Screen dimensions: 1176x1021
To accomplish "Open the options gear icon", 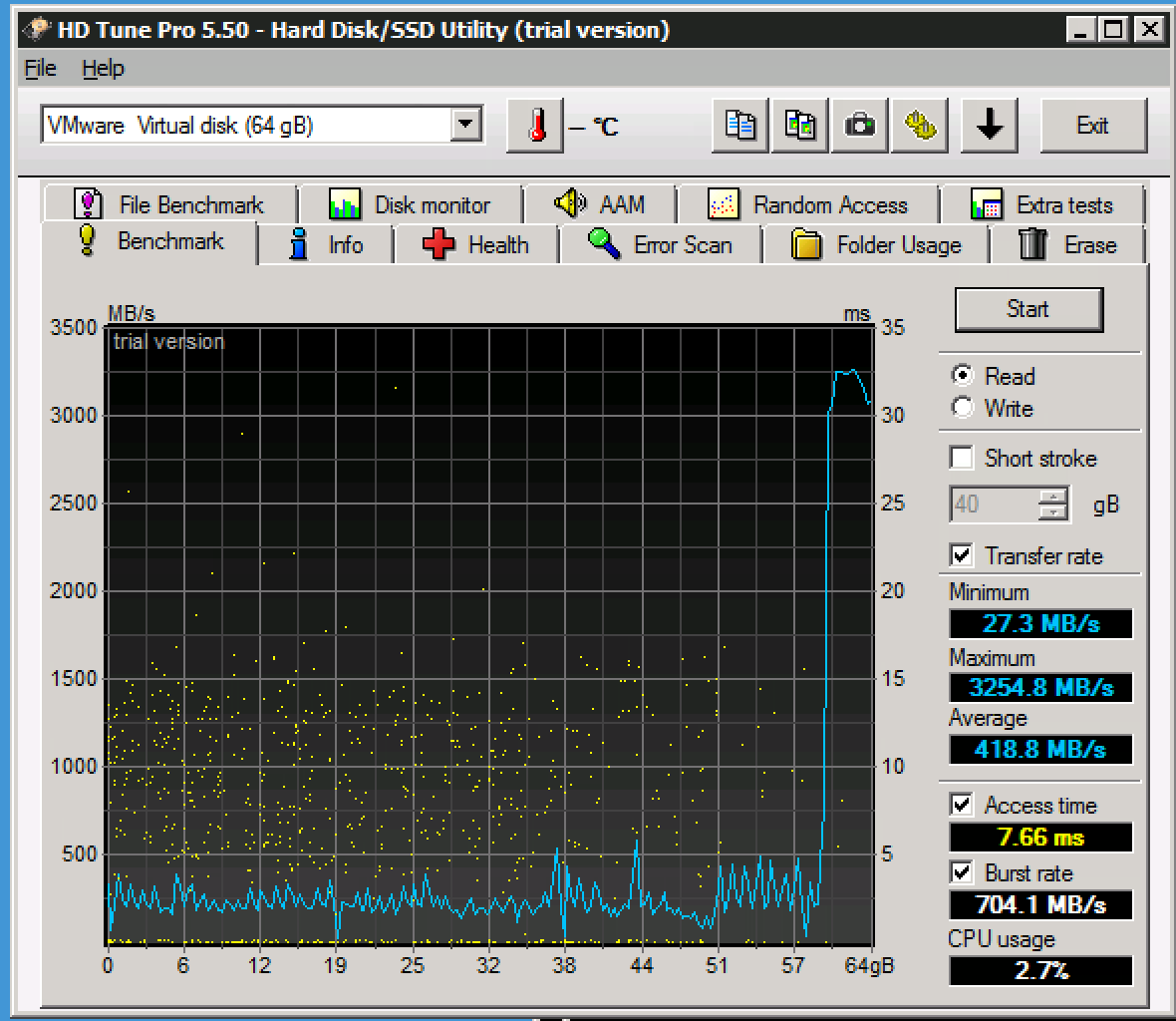I will pyautogui.click(x=921, y=126).
